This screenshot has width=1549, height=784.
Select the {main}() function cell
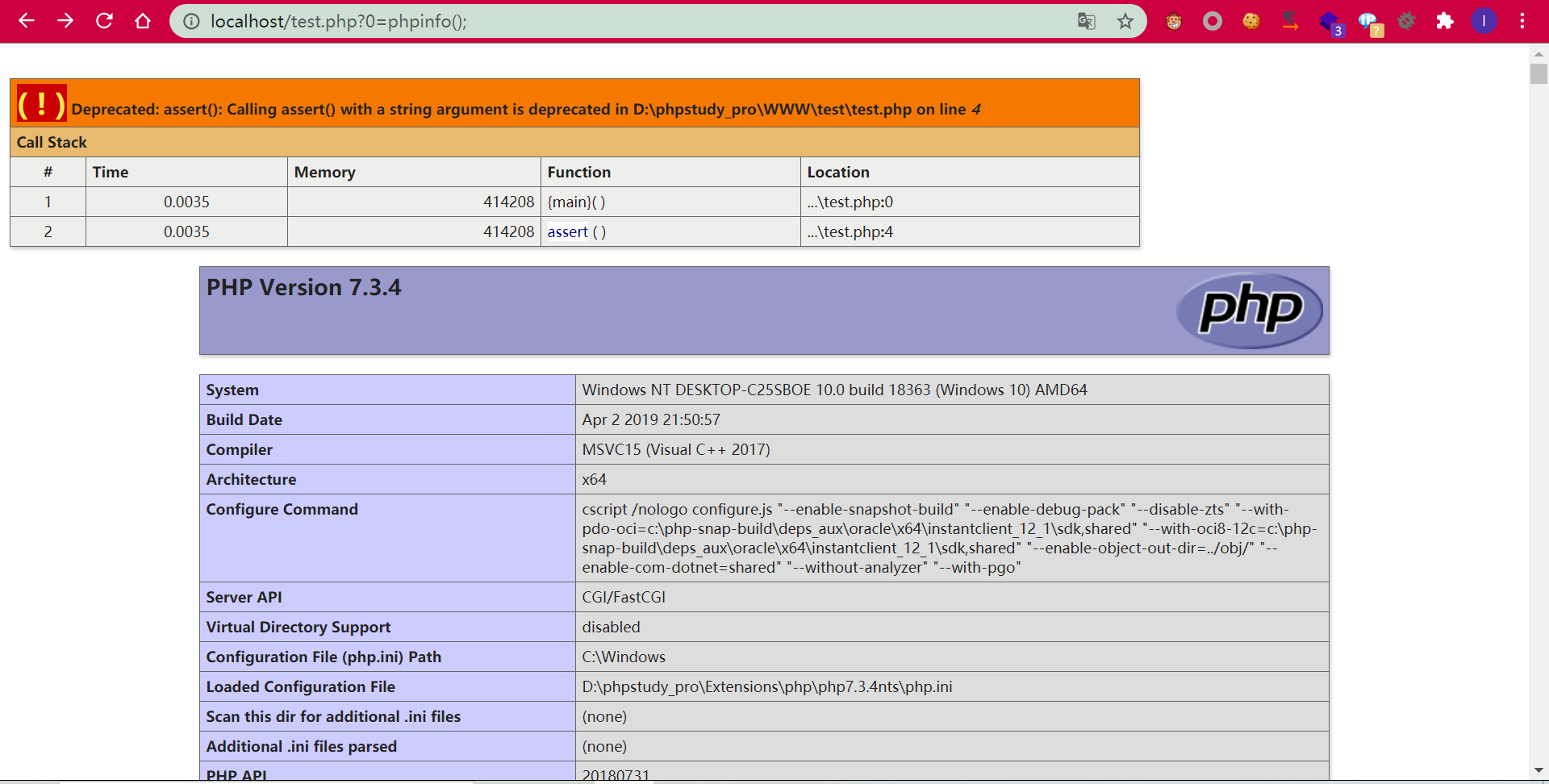point(670,202)
